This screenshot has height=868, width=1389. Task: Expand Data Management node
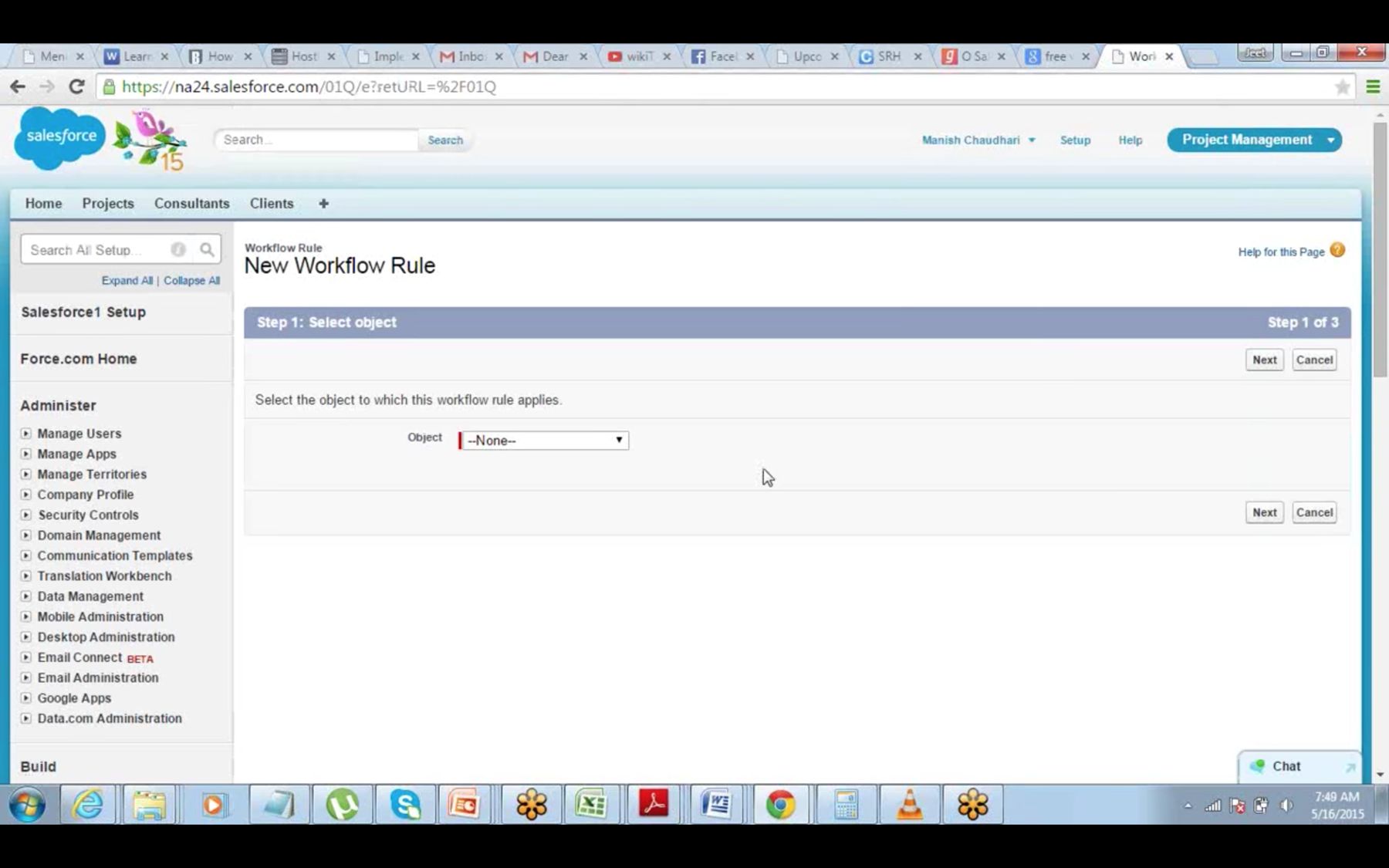[x=25, y=596]
